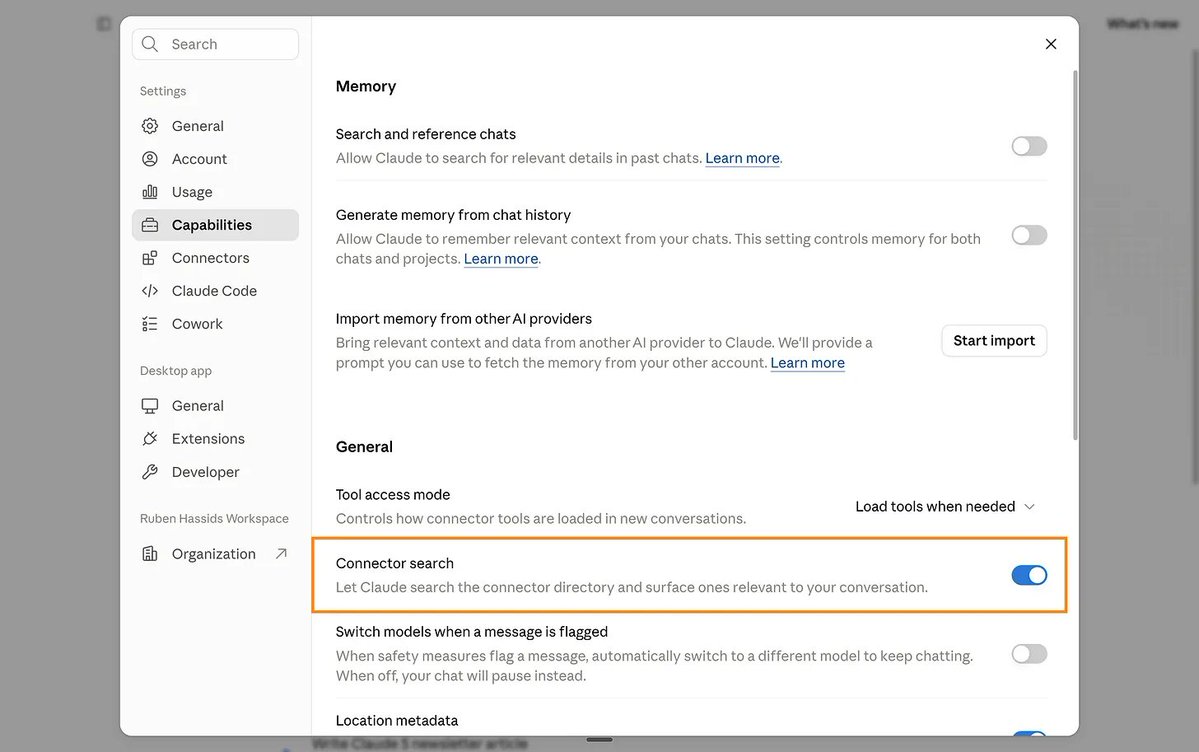Go to the Usage settings page
1199x752 pixels.
(x=215, y=191)
